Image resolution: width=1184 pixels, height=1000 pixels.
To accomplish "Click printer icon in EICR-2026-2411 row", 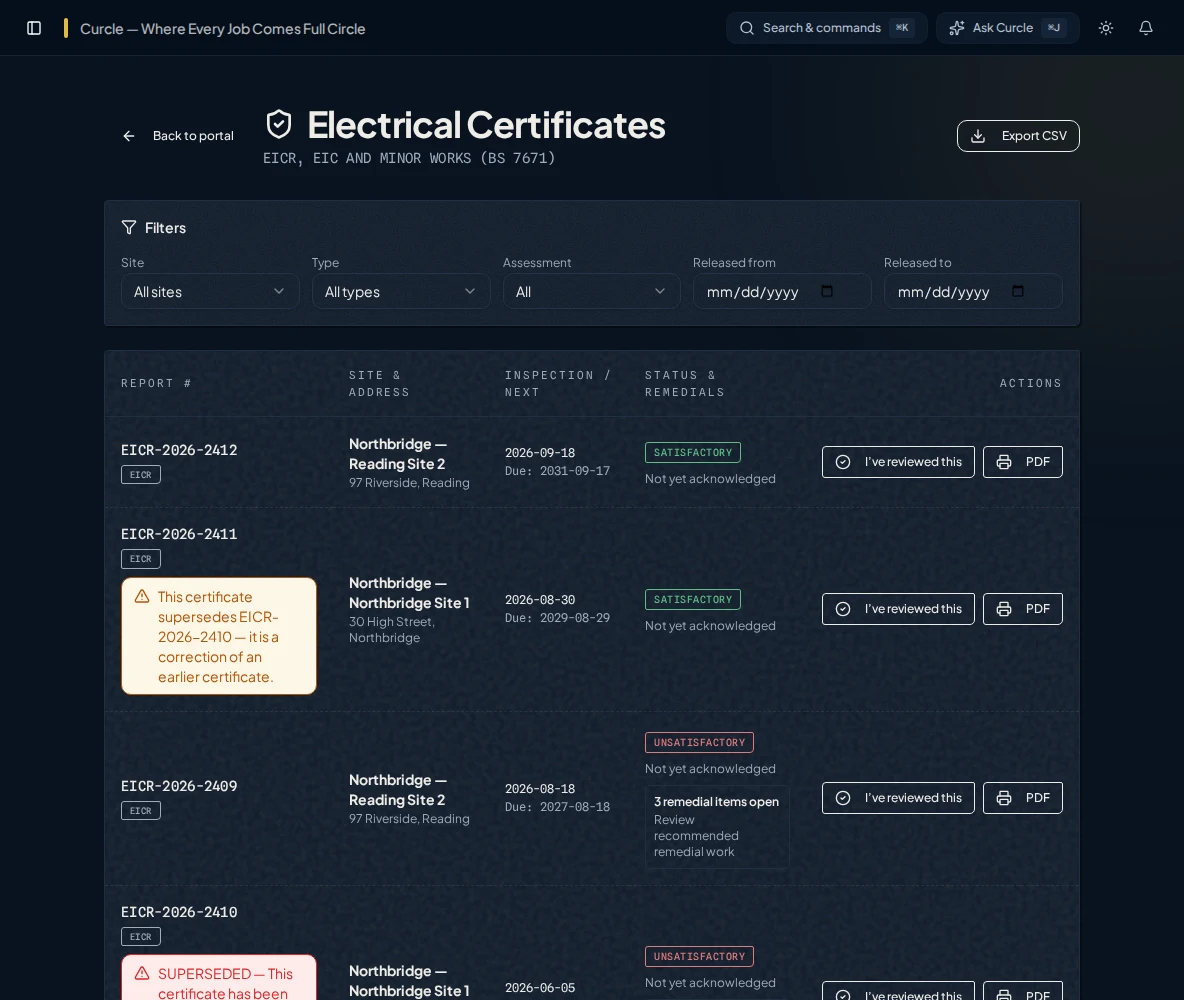I will pyautogui.click(x=1004, y=609).
